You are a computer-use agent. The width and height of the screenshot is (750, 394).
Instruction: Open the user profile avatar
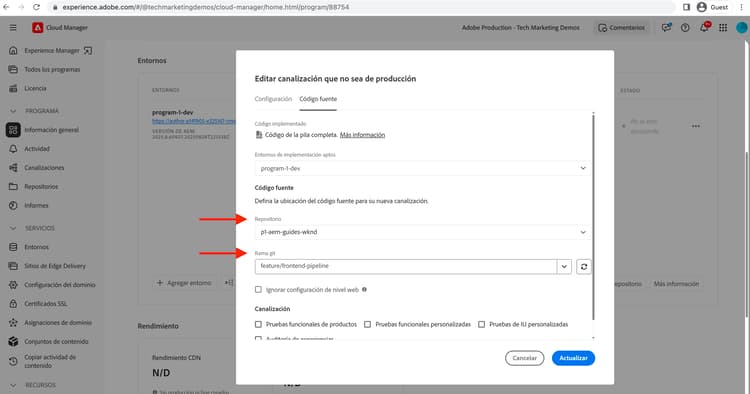(x=742, y=28)
